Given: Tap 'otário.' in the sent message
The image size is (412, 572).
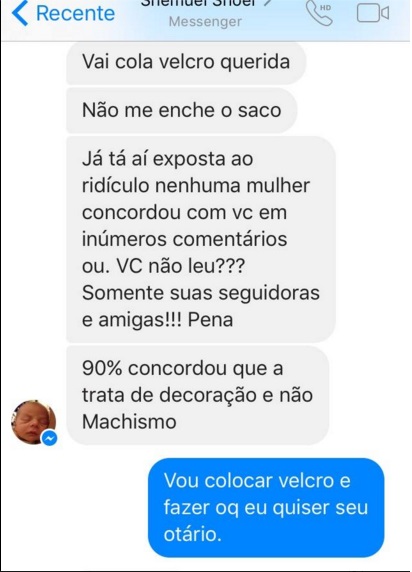Looking at the screenshot, I should (192, 534).
